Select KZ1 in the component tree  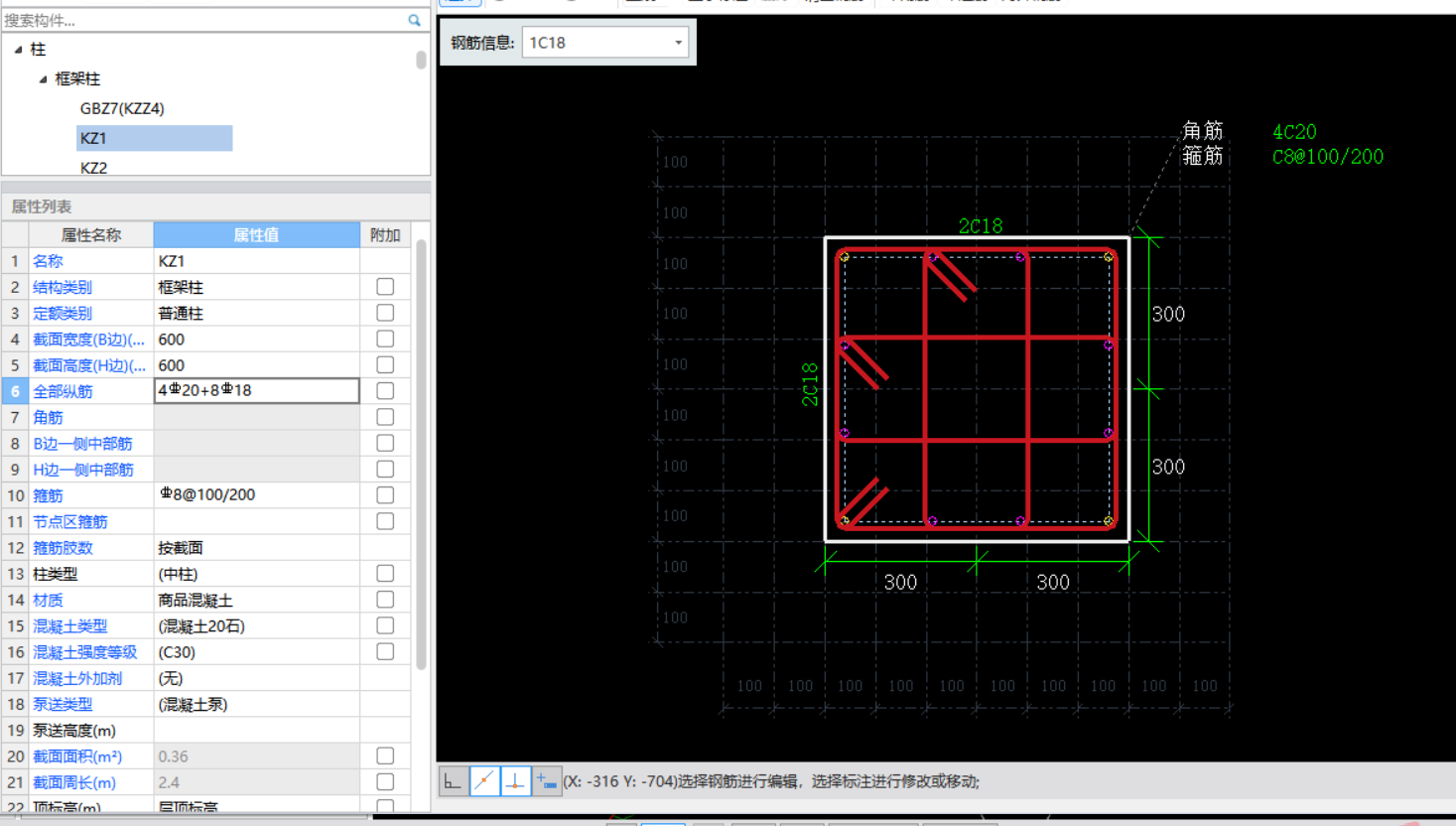154,138
